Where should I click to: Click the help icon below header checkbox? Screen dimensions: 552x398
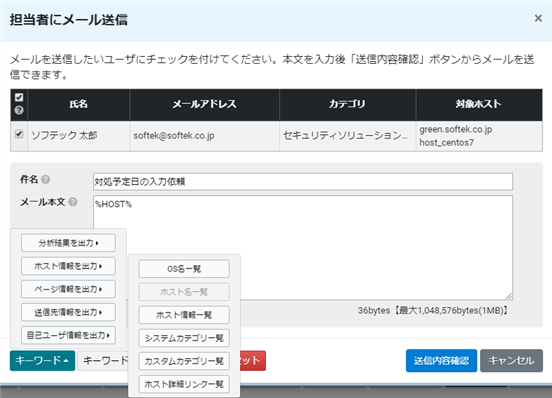point(19,110)
